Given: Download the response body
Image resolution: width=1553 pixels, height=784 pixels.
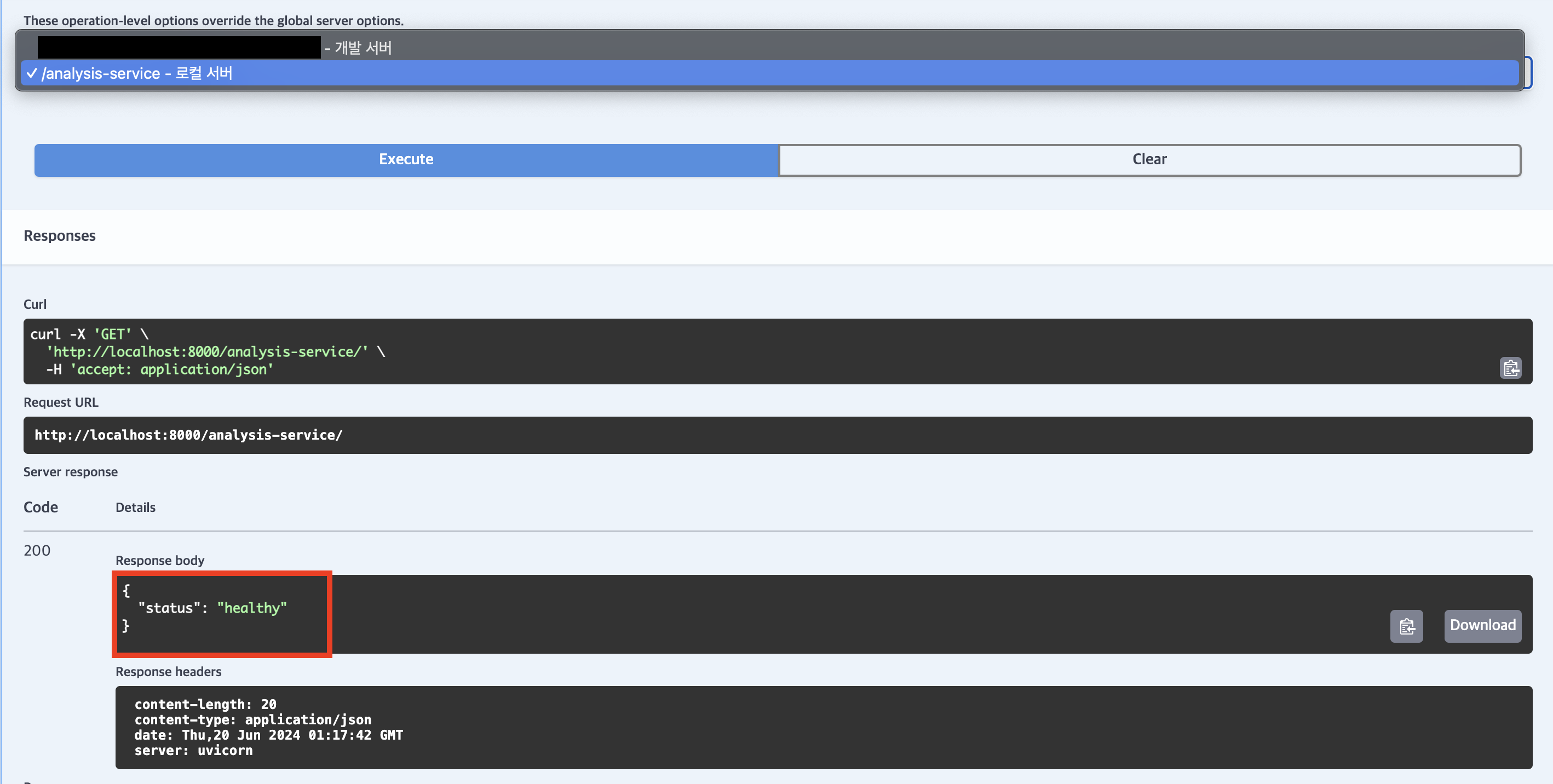Looking at the screenshot, I should (x=1482, y=626).
